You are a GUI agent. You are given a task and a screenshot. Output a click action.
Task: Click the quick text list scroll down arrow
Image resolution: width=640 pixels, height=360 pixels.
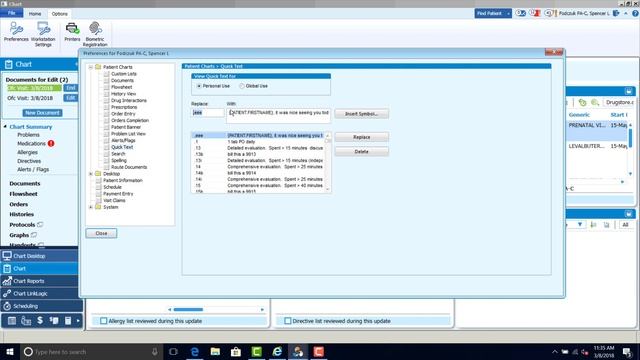(x=327, y=189)
